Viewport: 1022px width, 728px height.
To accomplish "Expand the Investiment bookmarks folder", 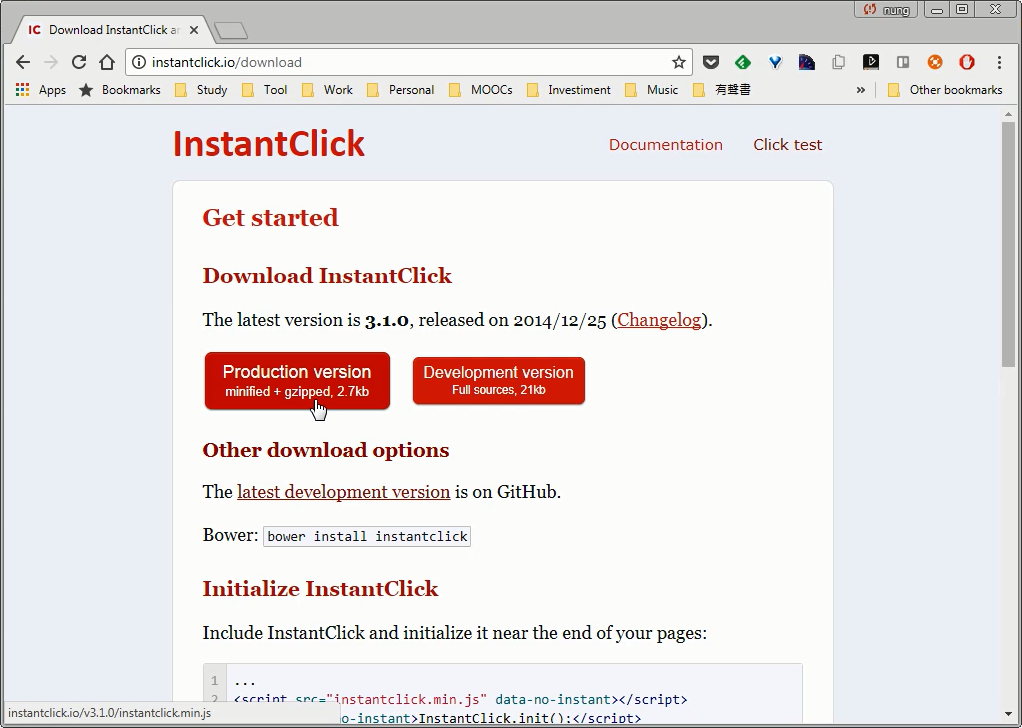I will coord(569,90).
